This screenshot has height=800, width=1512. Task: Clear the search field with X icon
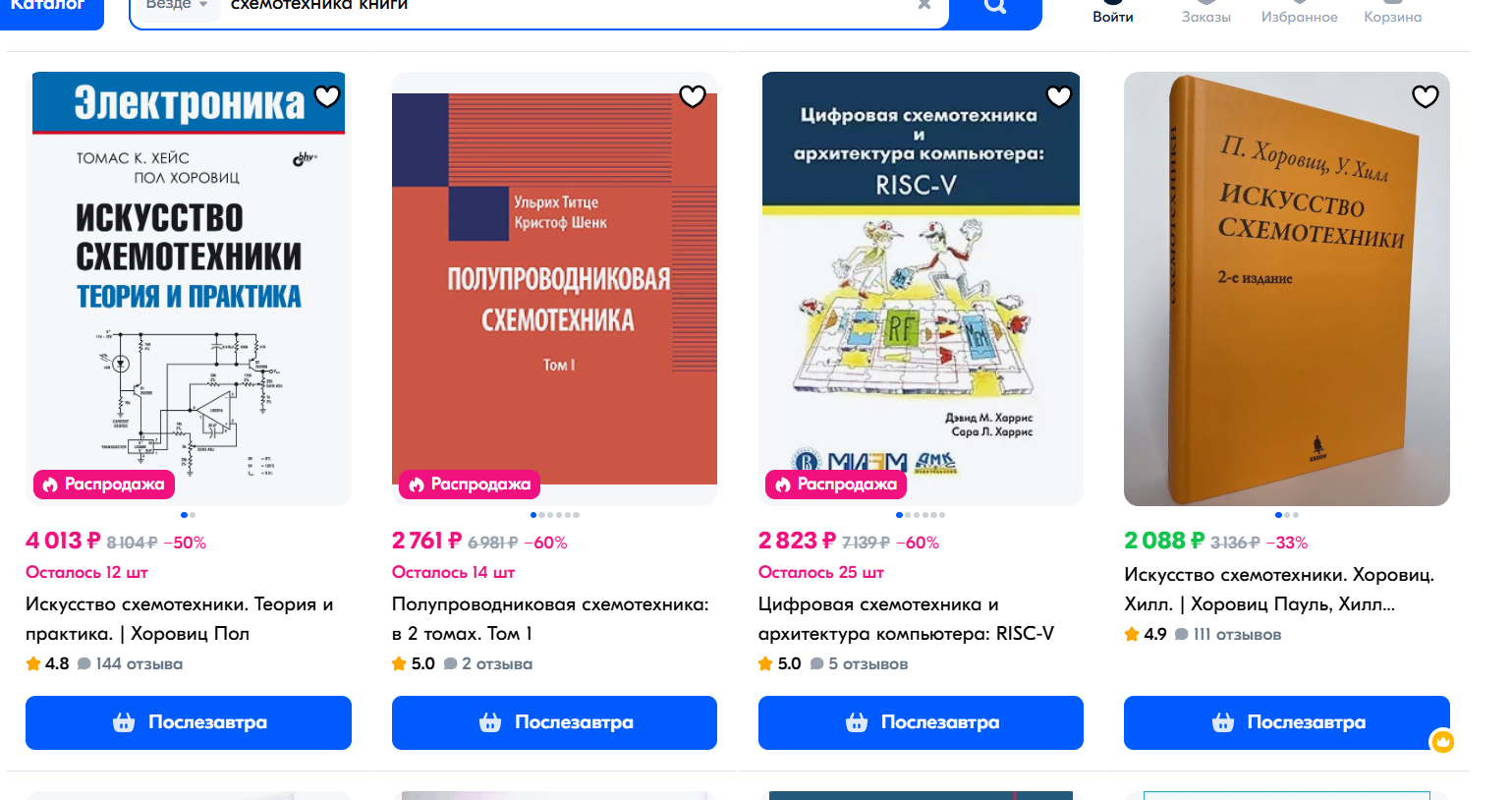coord(924,5)
